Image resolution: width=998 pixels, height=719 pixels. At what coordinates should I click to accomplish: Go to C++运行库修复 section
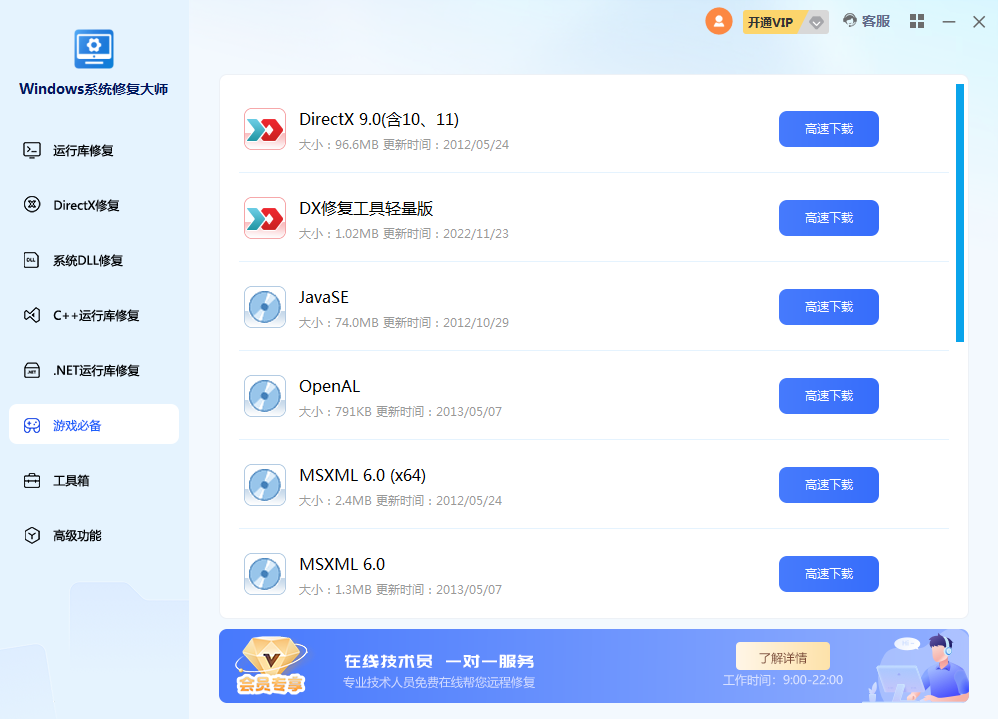pyautogui.click(x=96, y=315)
